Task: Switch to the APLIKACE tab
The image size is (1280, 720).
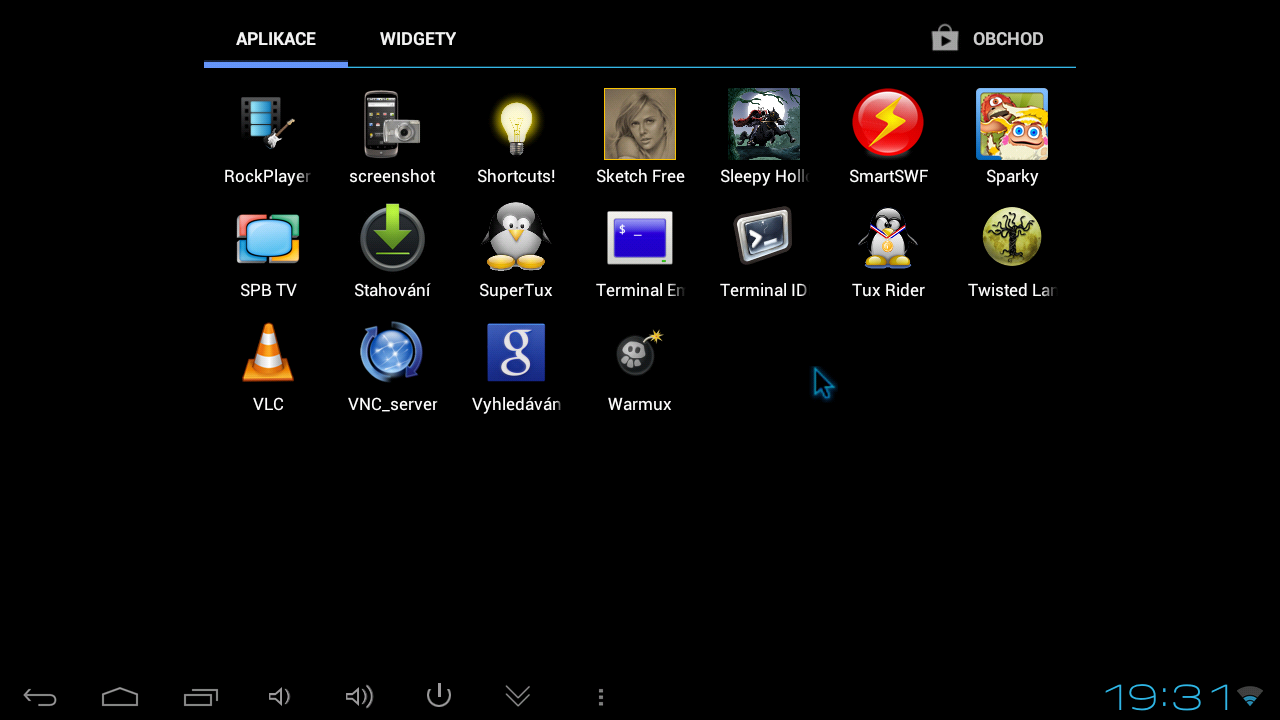Action: coord(276,40)
